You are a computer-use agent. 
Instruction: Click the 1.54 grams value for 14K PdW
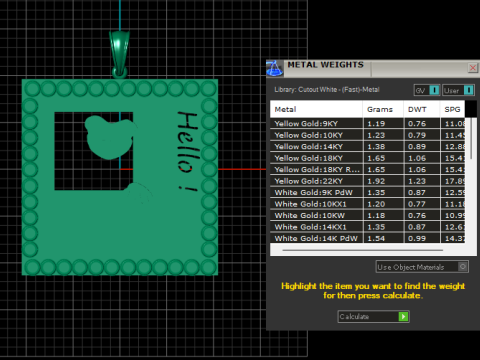pos(376,238)
